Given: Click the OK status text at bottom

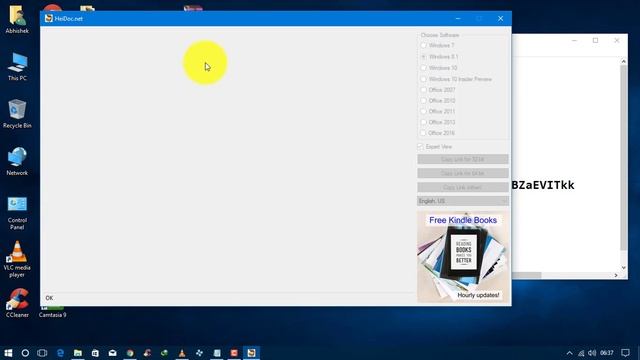Looking at the screenshot, I should 49,298.
